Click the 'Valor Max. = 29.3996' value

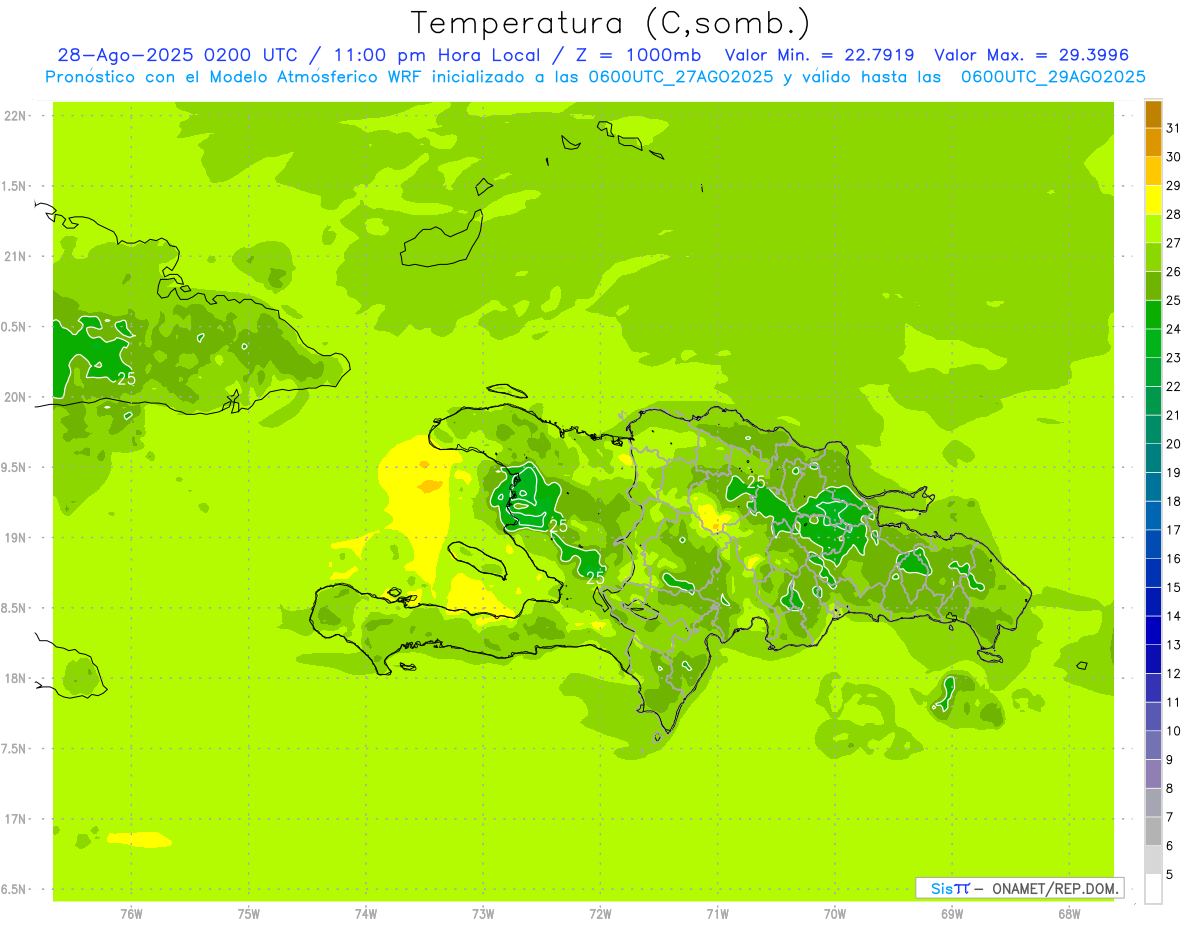coord(1031,55)
